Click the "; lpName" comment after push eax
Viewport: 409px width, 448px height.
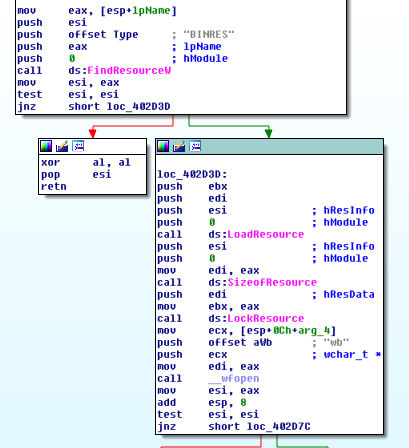(197, 46)
